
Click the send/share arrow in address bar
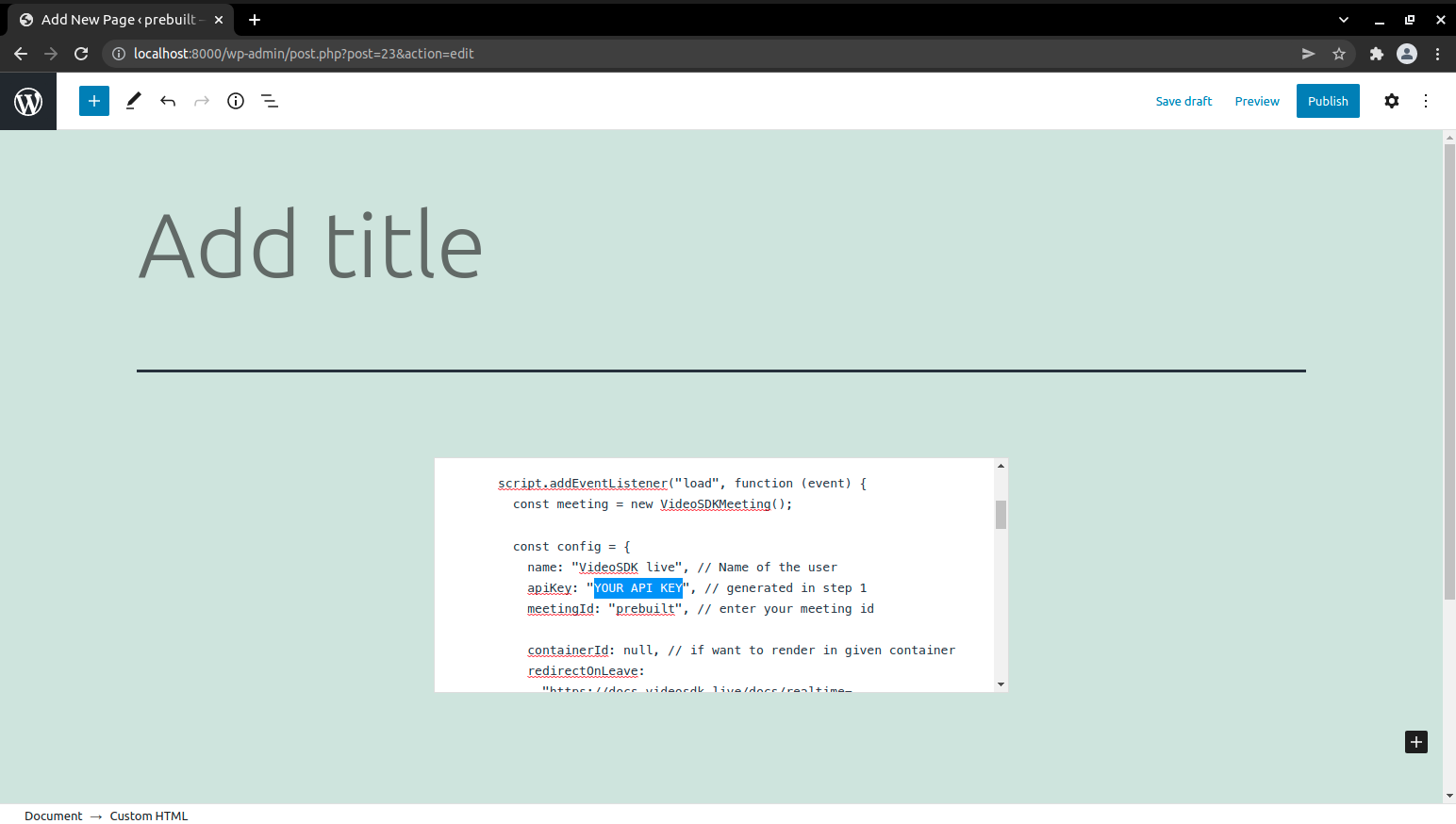(1309, 54)
